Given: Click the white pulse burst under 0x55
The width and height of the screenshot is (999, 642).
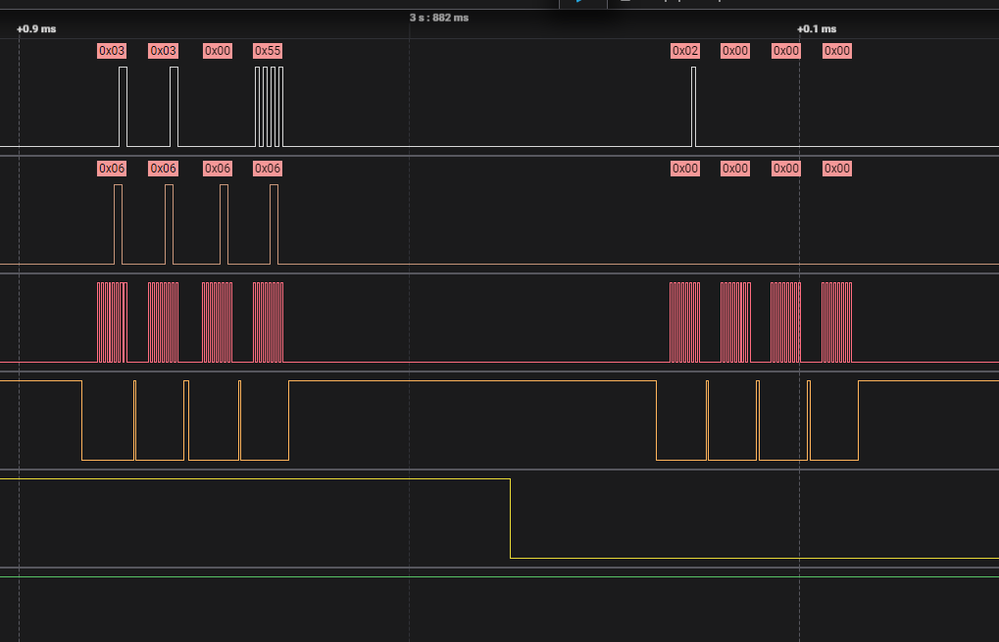Looking at the screenshot, I should (269, 106).
